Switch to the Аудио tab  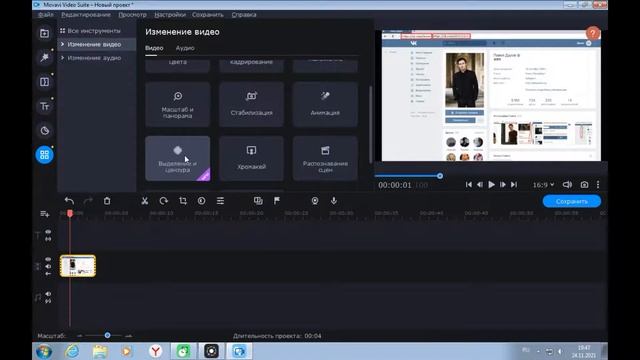pyautogui.click(x=185, y=48)
